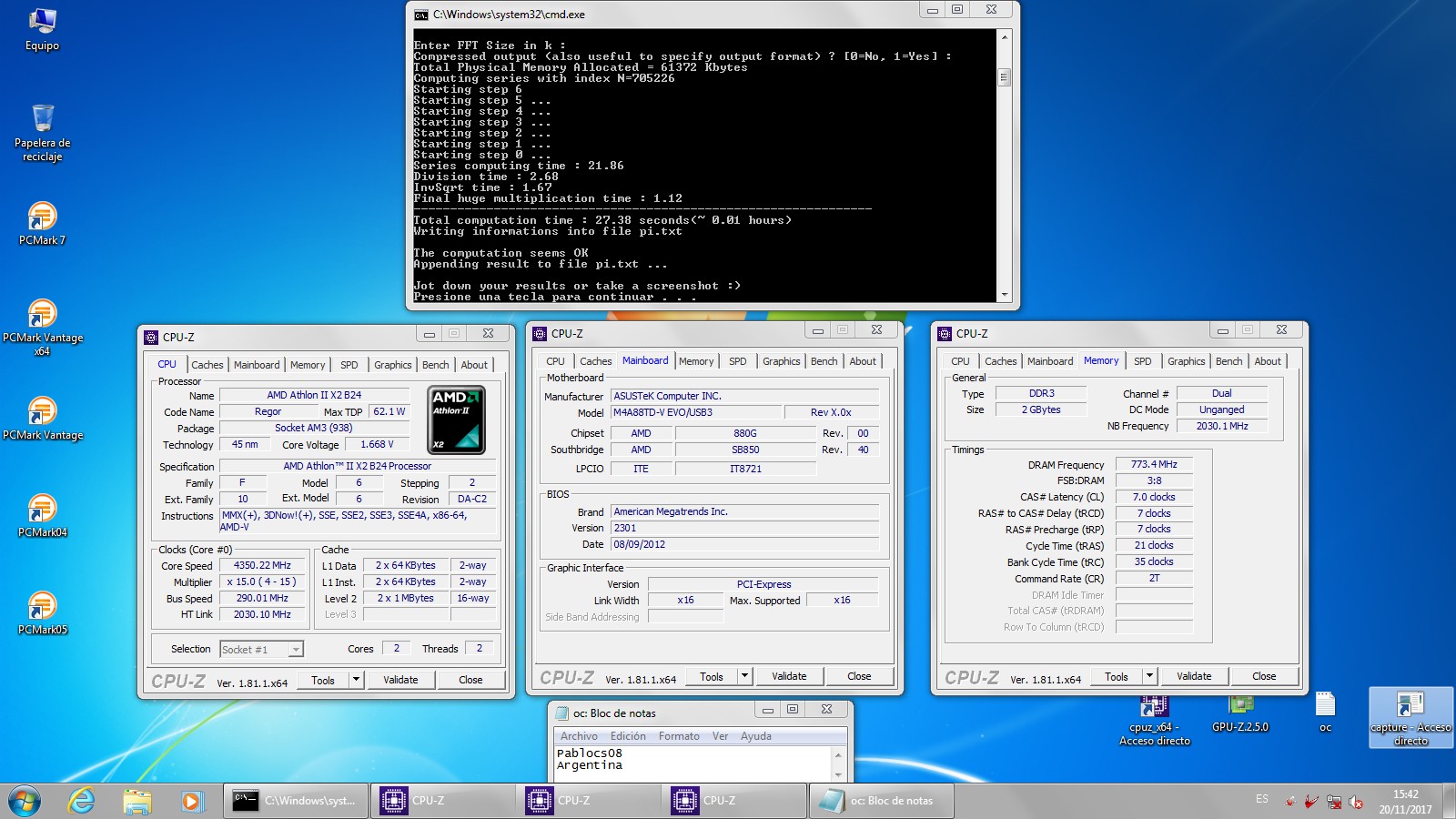
Task: Open Ayuda menu in Notepad
Action: point(755,736)
